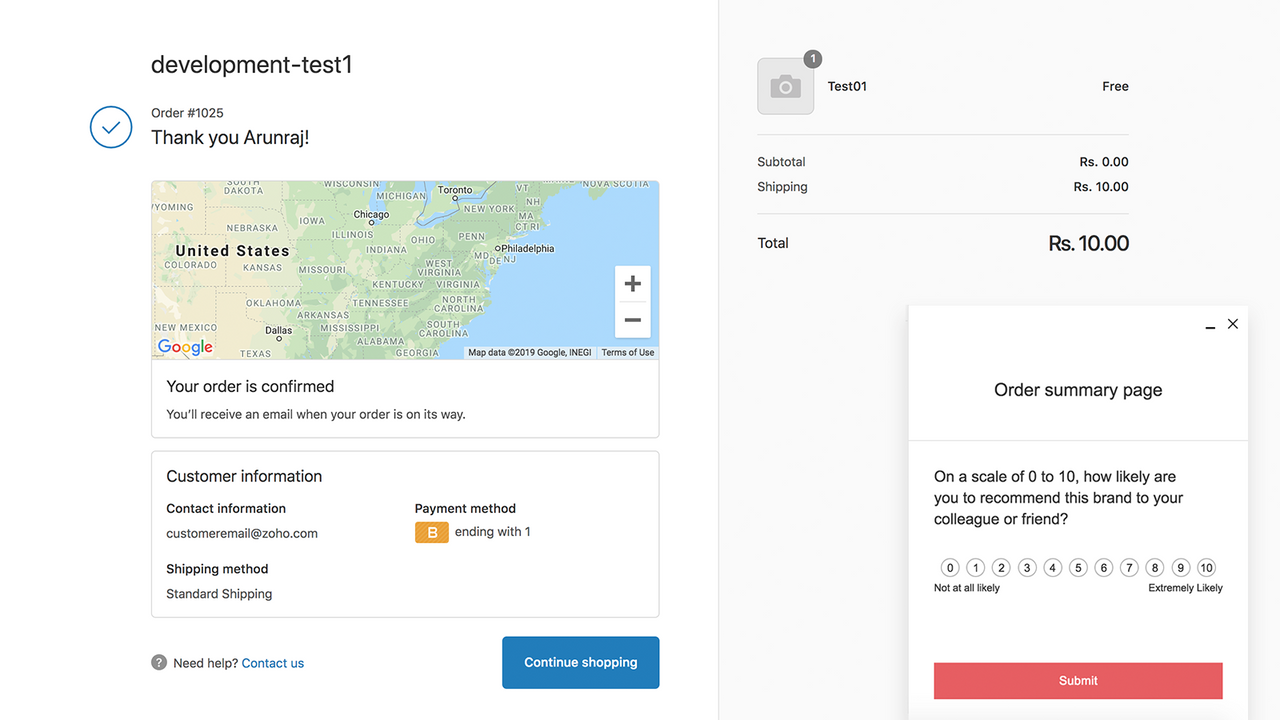The height and width of the screenshot is (720, 1280).
Task: Click the order confirmed checkmark
Action: coord(111,127)
